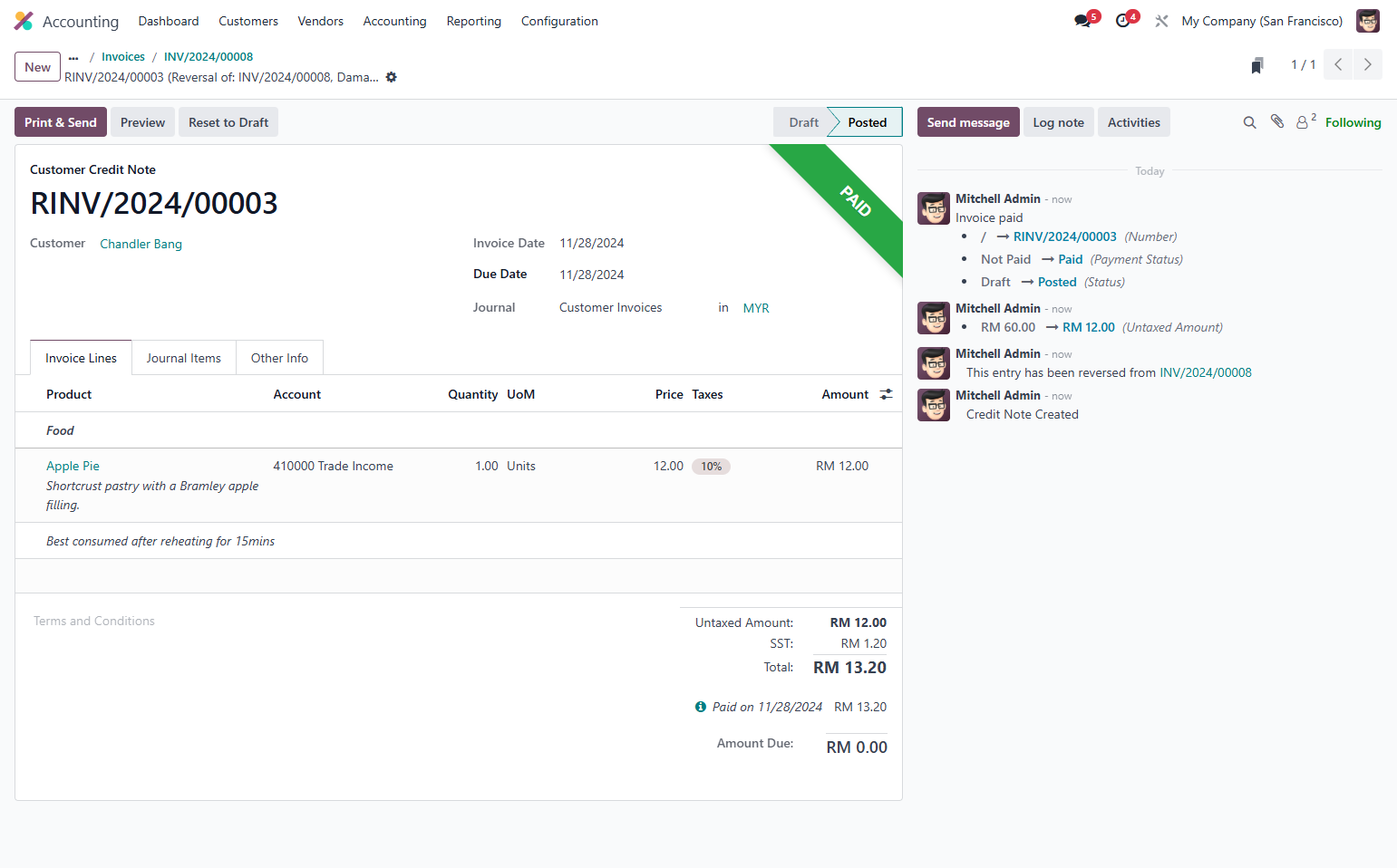Click the bookmark icon beside the record pager
Screen dimensions: 1397x868
[x=1257, y=65]
